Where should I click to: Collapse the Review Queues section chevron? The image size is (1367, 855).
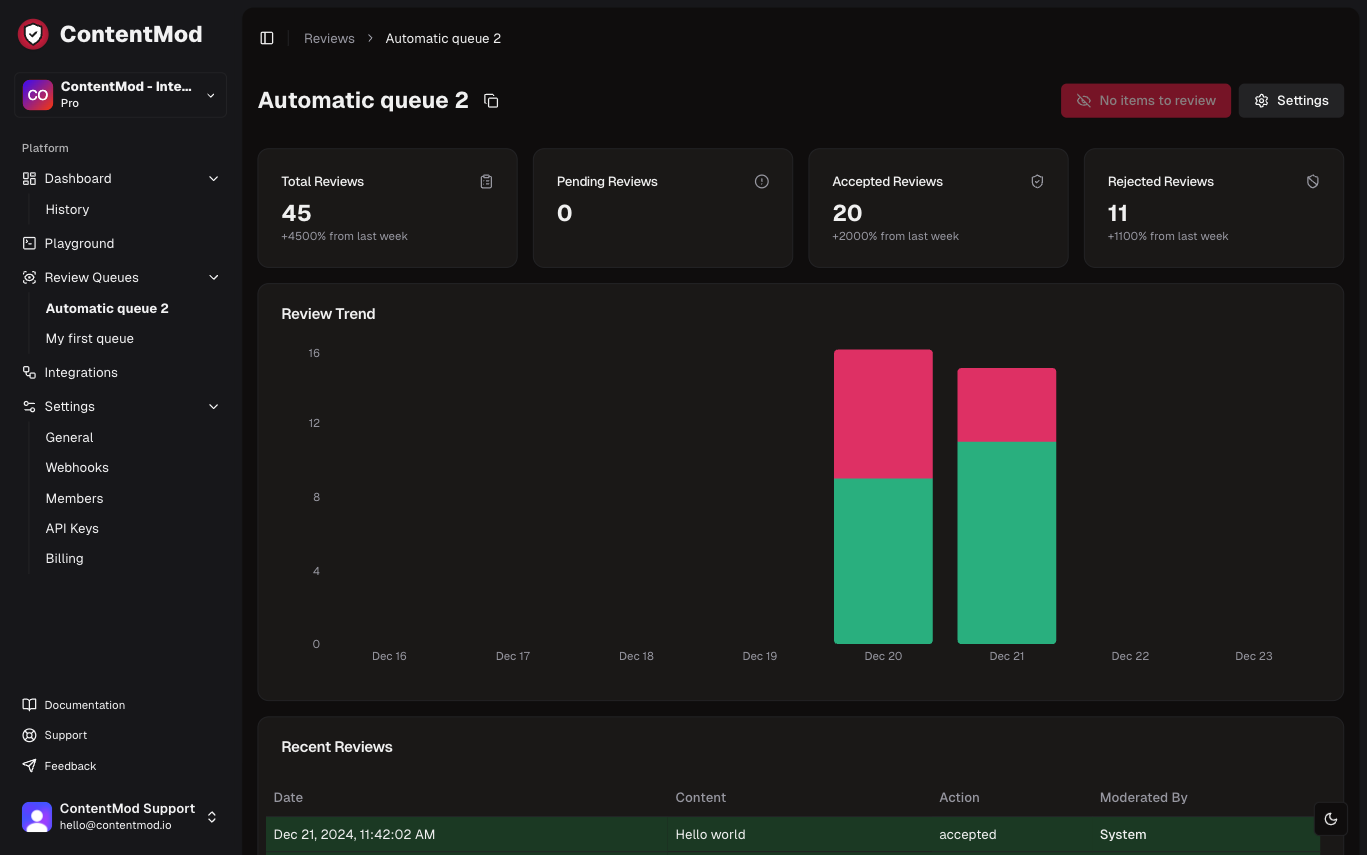tap(213, 277)
